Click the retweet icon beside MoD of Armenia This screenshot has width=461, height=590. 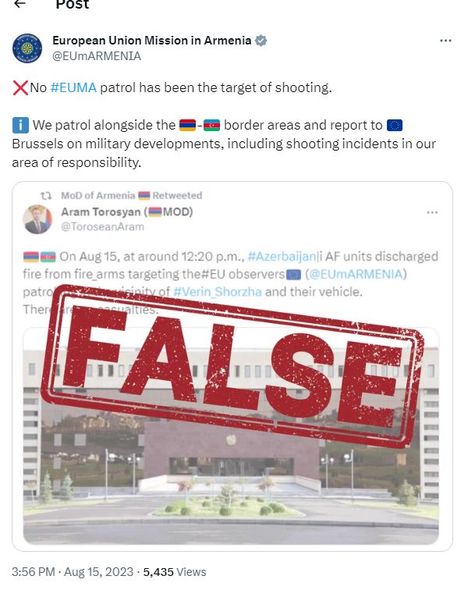point(46,196)
